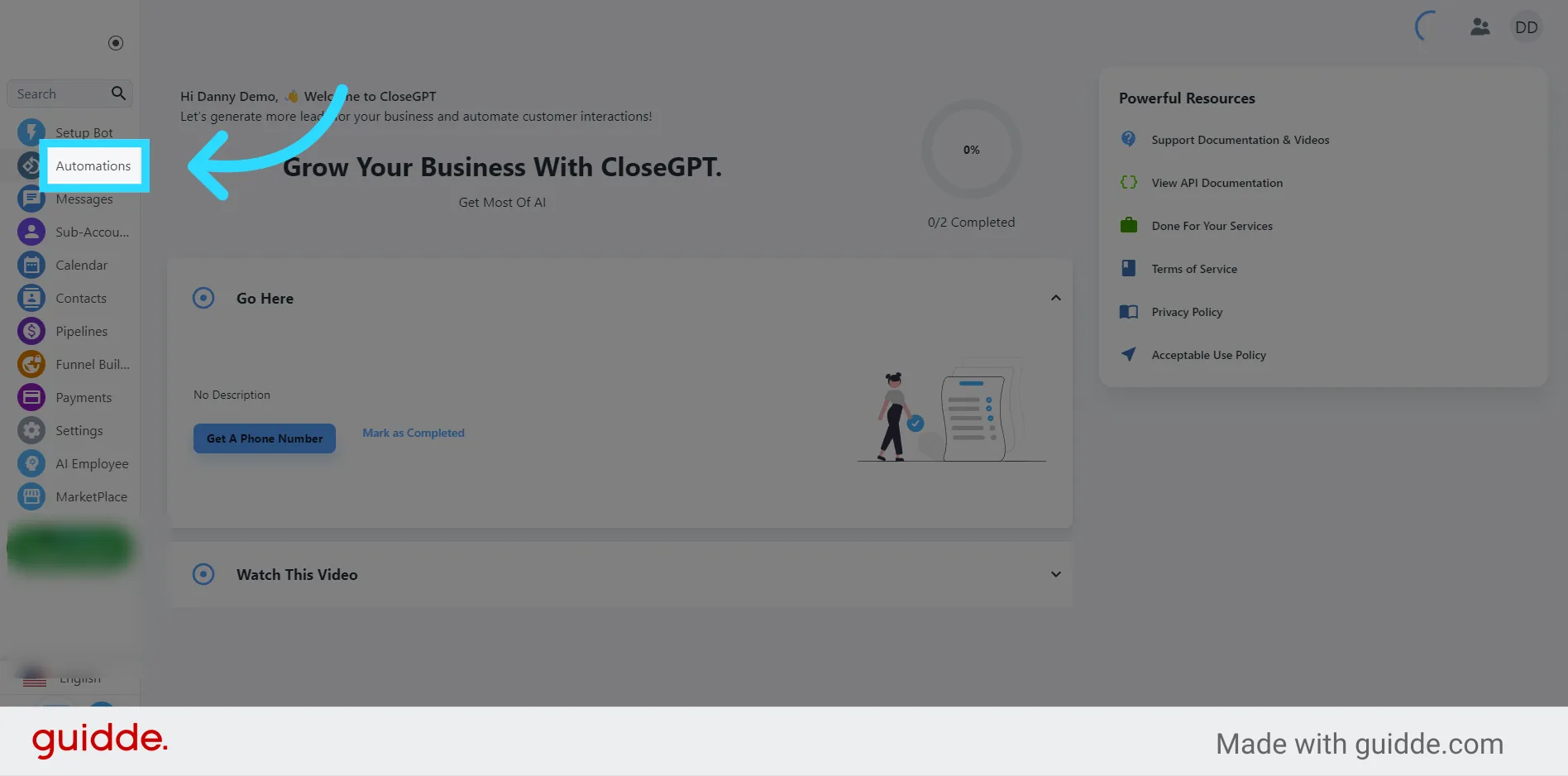Select Settings in the sidebar menu
This screenshot has height=776, width=1568.
tap(79, 430)
